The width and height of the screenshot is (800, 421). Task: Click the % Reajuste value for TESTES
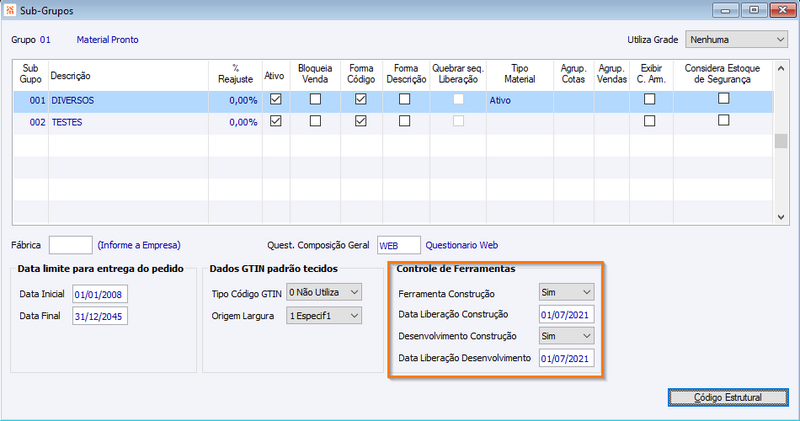tap(243, 122)
